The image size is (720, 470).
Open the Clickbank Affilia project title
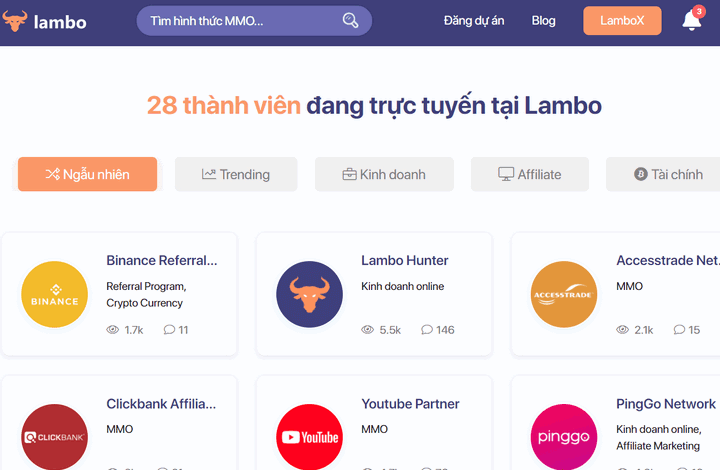161,403
